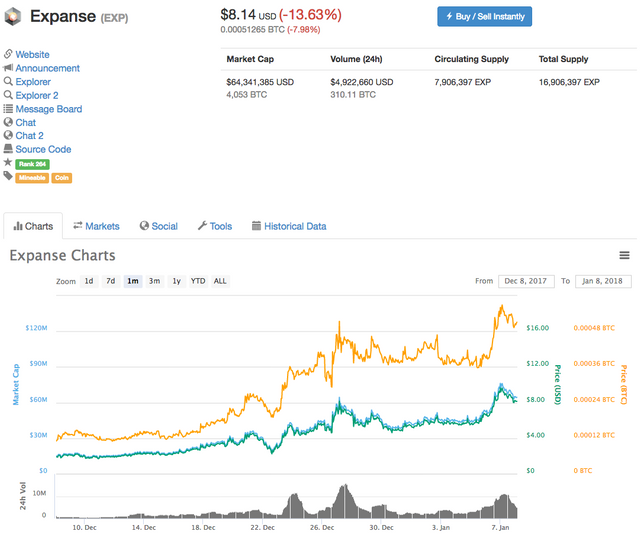Click the 7. Jan date axis label

(500, 527)
